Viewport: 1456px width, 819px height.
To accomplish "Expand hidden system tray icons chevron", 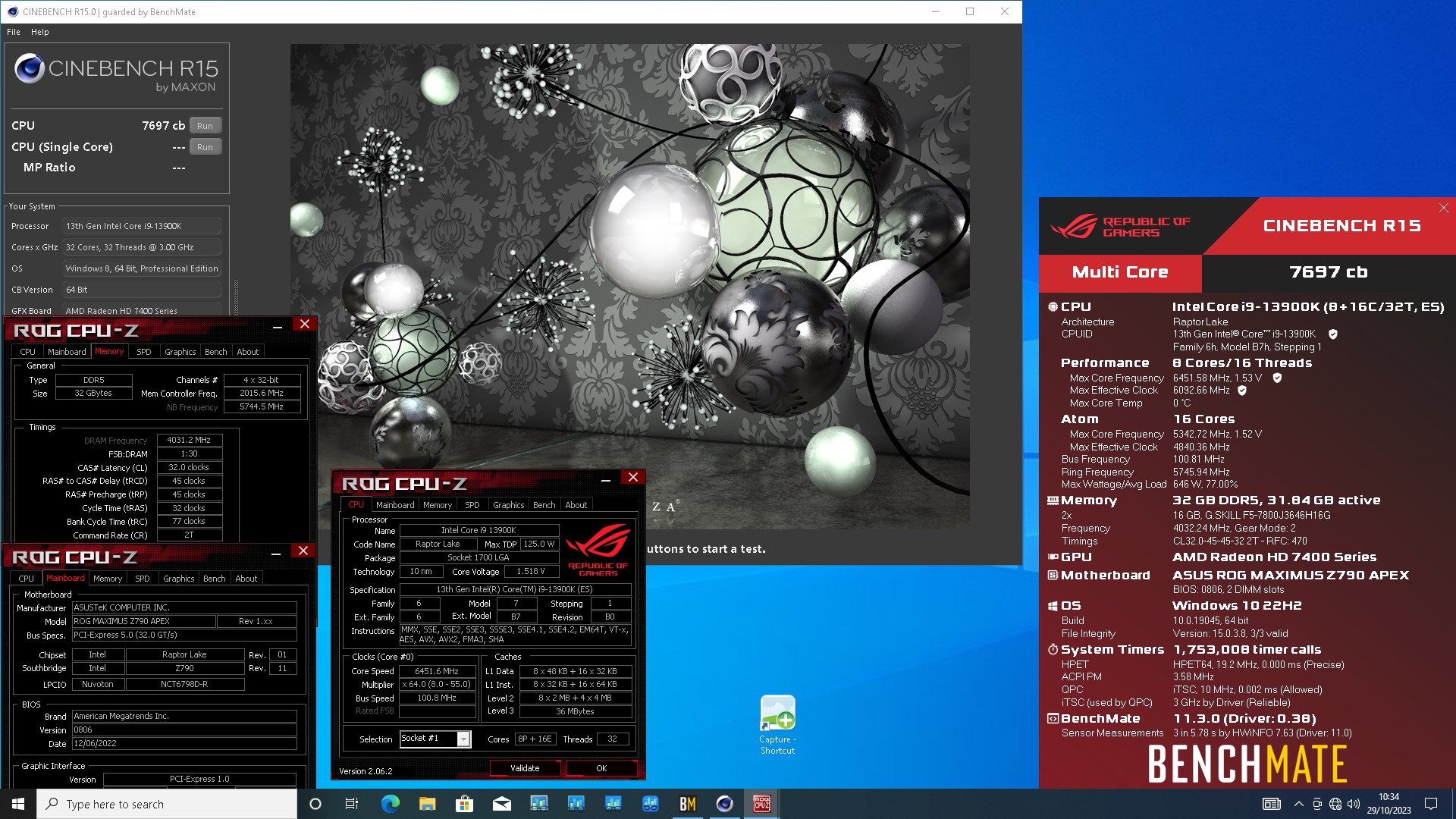I will 1298,804.
